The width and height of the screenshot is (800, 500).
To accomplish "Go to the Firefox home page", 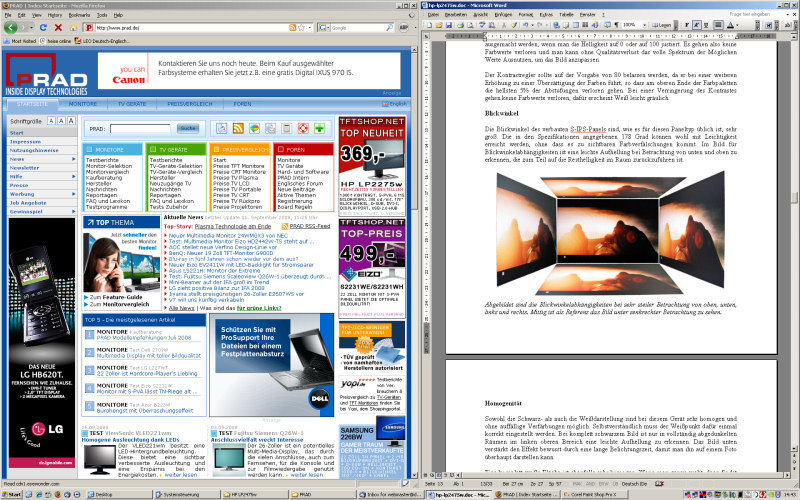I will click(x=73, y=28).
